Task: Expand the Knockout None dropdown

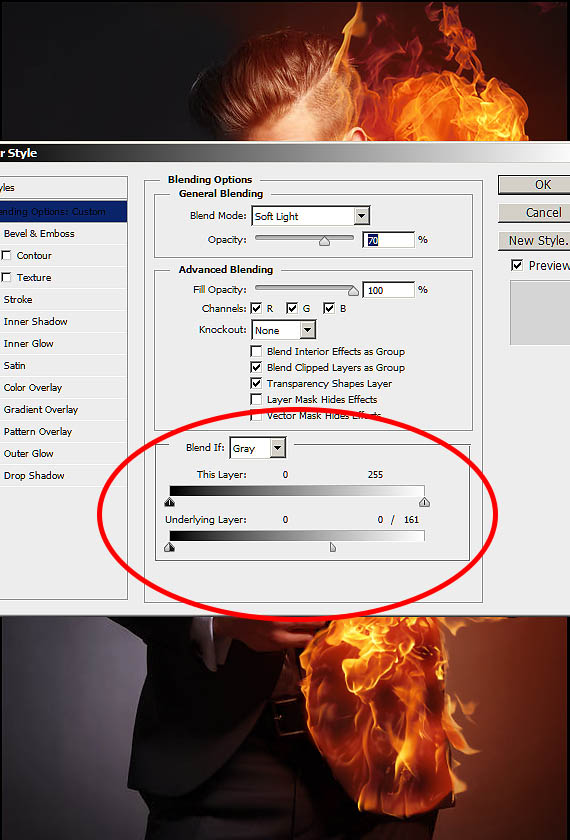Action: (283, 331)
